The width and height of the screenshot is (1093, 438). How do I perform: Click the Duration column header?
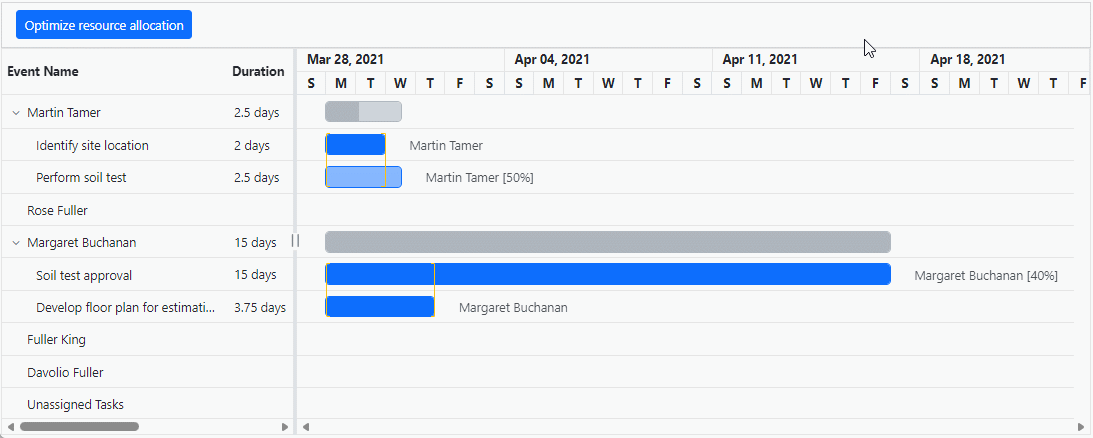coord(258,72)
